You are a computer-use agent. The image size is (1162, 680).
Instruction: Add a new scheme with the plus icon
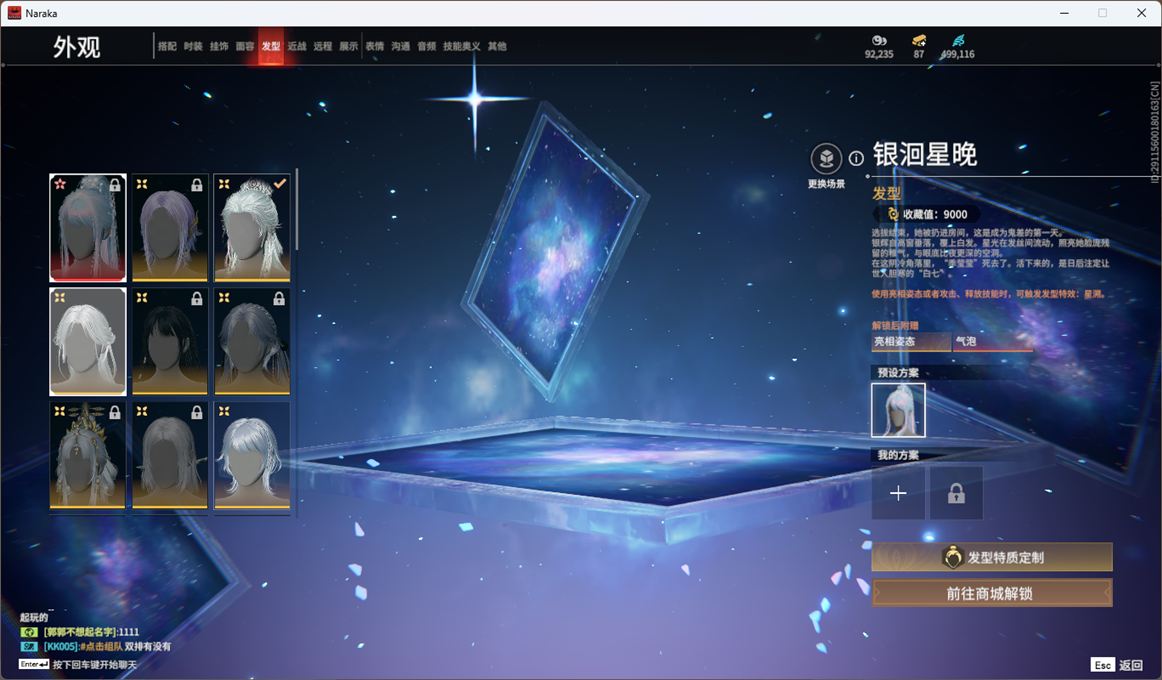coord(898,493)
